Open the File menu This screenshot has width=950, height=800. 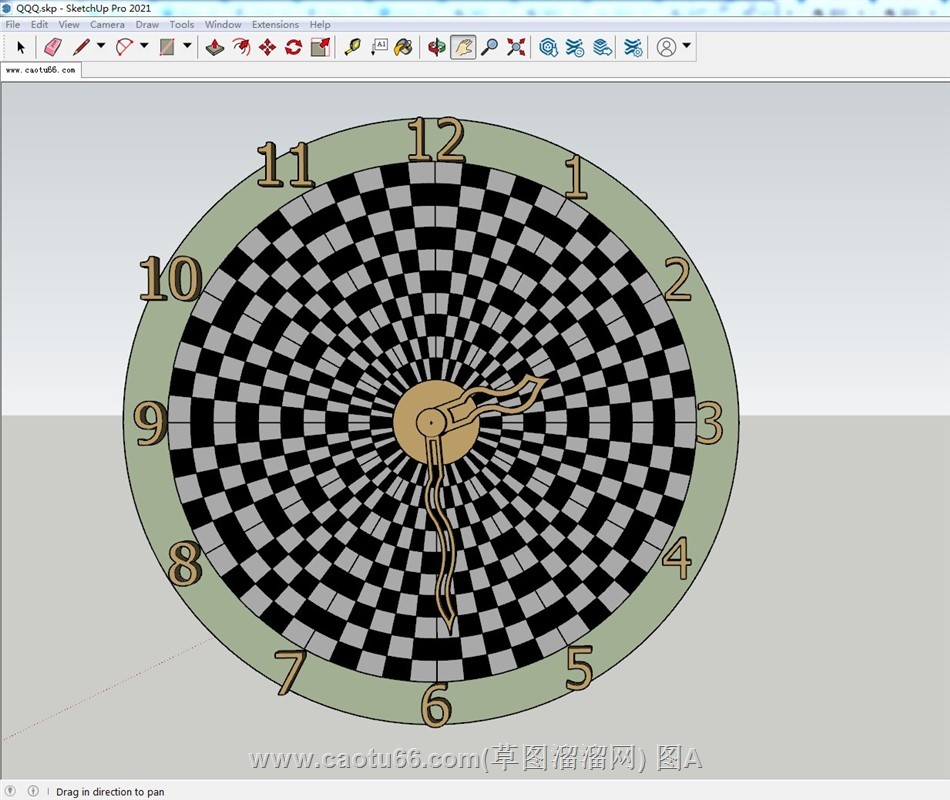13,24
